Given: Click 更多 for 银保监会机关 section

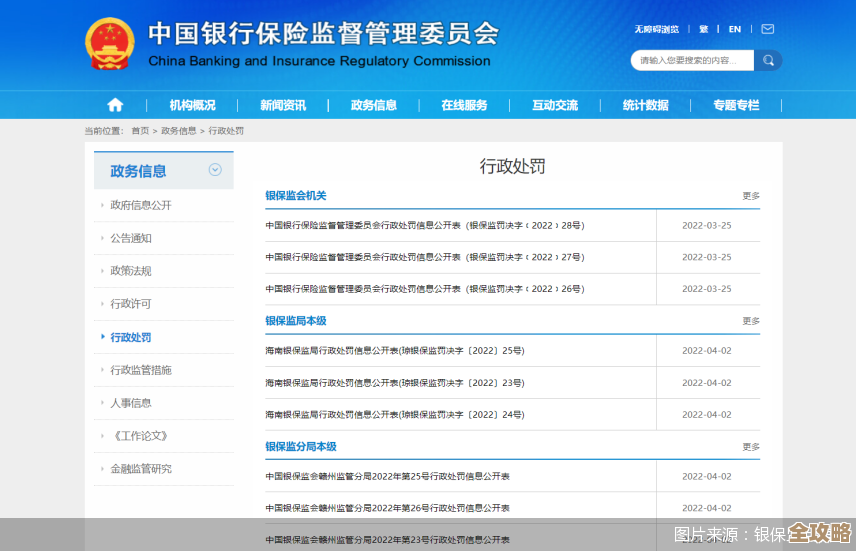Looking at the screenshot, I should tap(751, 195).
